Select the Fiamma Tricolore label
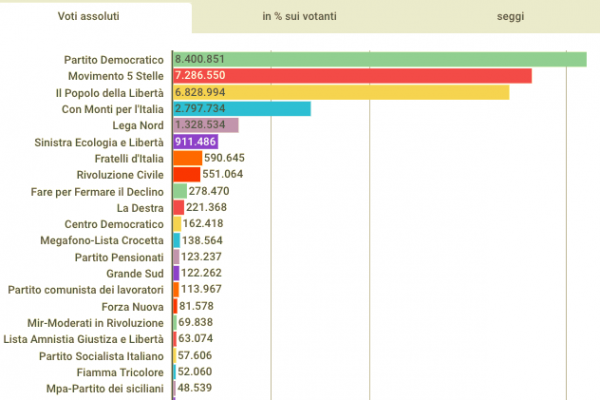Screen dimensions: 600x400 click(x=120, y=371)
